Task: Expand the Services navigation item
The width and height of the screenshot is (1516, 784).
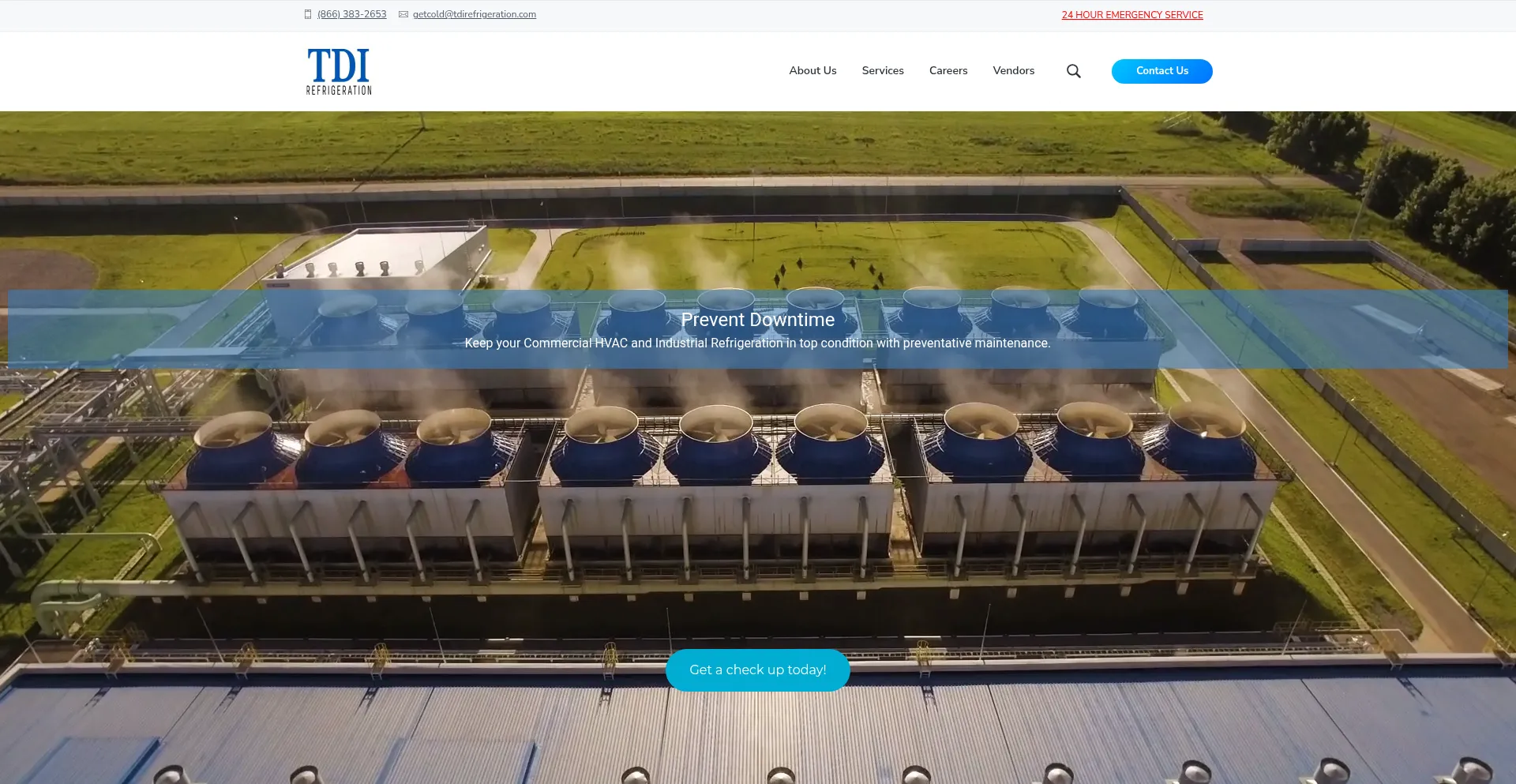Action: [882, 71]
